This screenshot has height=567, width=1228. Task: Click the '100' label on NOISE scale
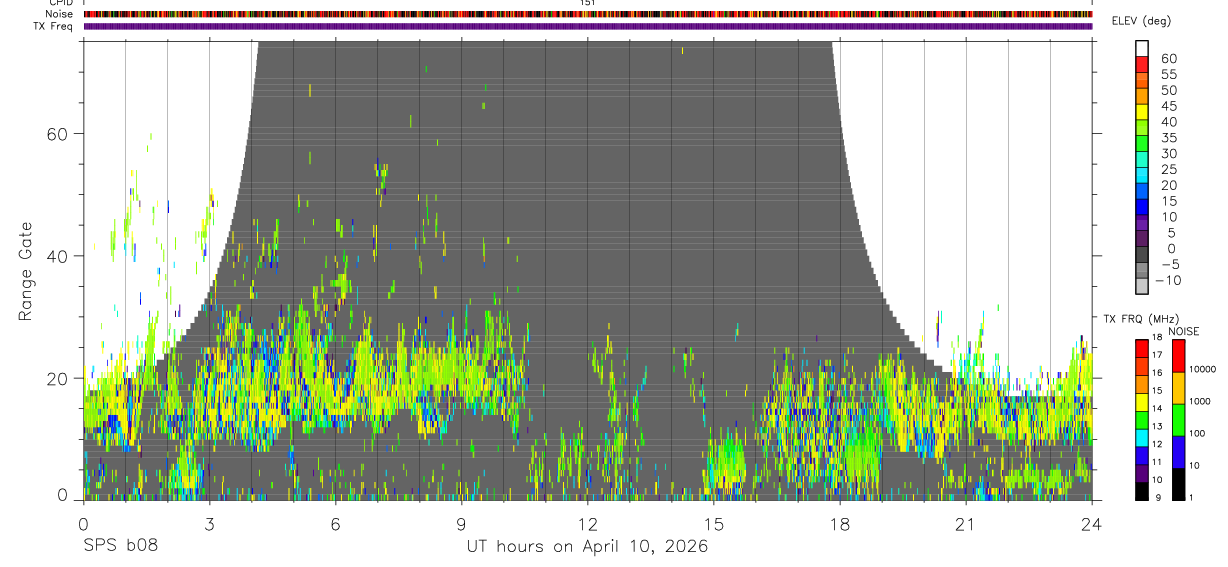[1198, 434]
